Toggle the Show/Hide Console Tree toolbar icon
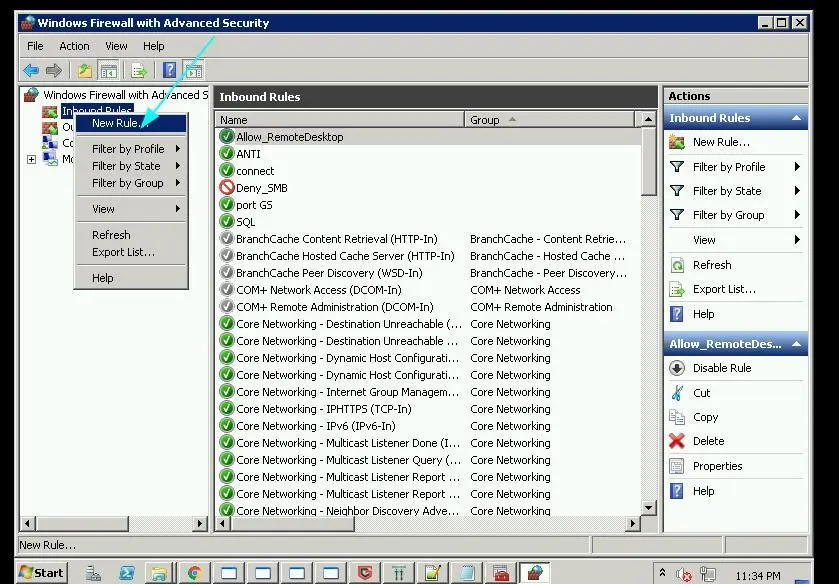Viewport: 839px width, 584px height. coord(108,70)
